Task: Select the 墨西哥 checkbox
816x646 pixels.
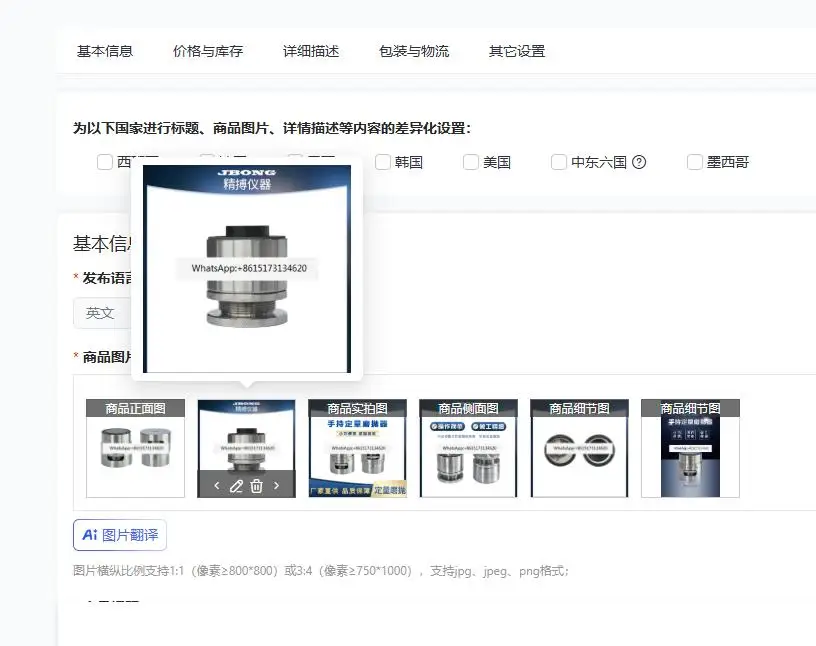Action: click(695, 162)
